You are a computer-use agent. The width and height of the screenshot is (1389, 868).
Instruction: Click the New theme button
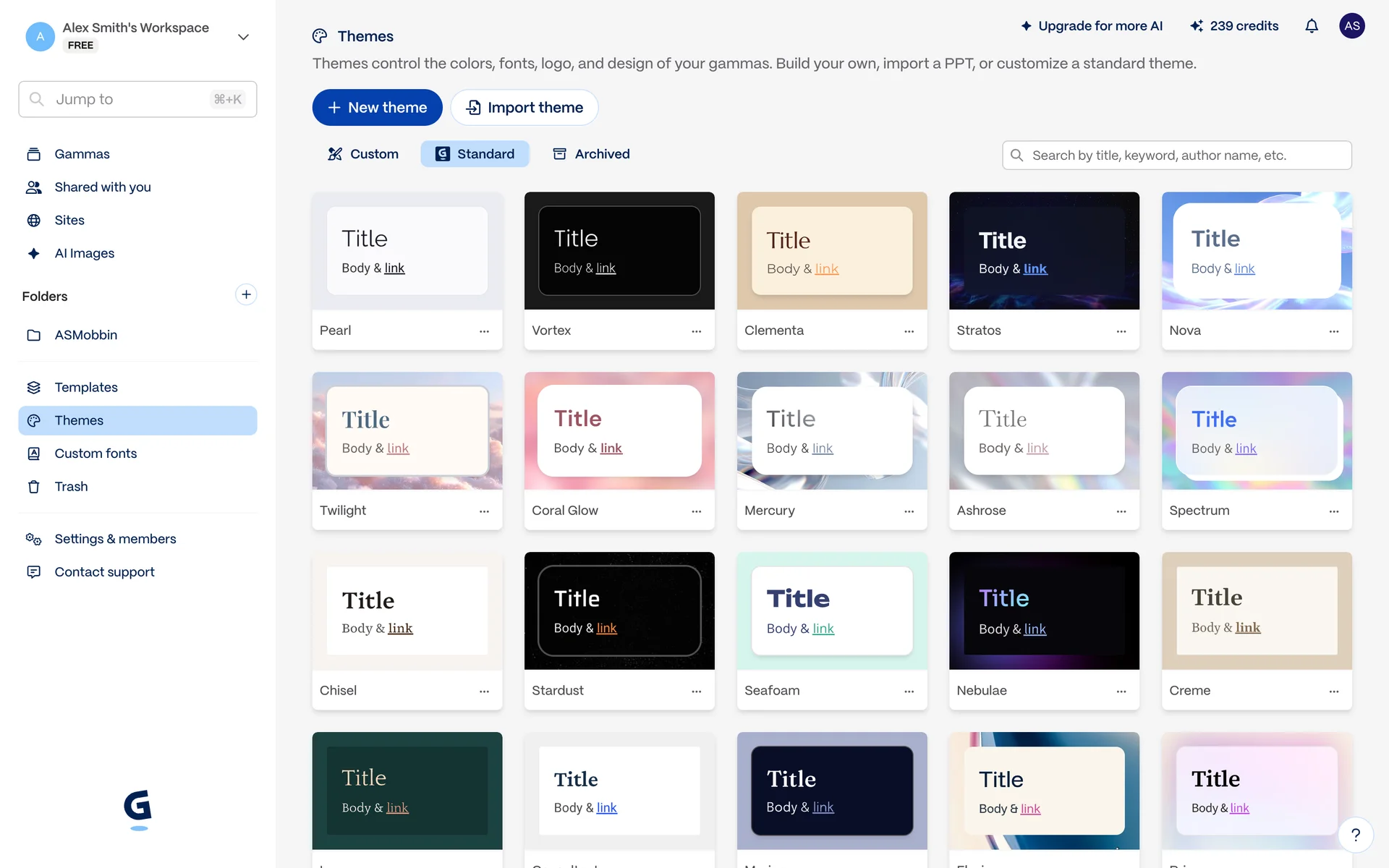[x=377, y=107]
